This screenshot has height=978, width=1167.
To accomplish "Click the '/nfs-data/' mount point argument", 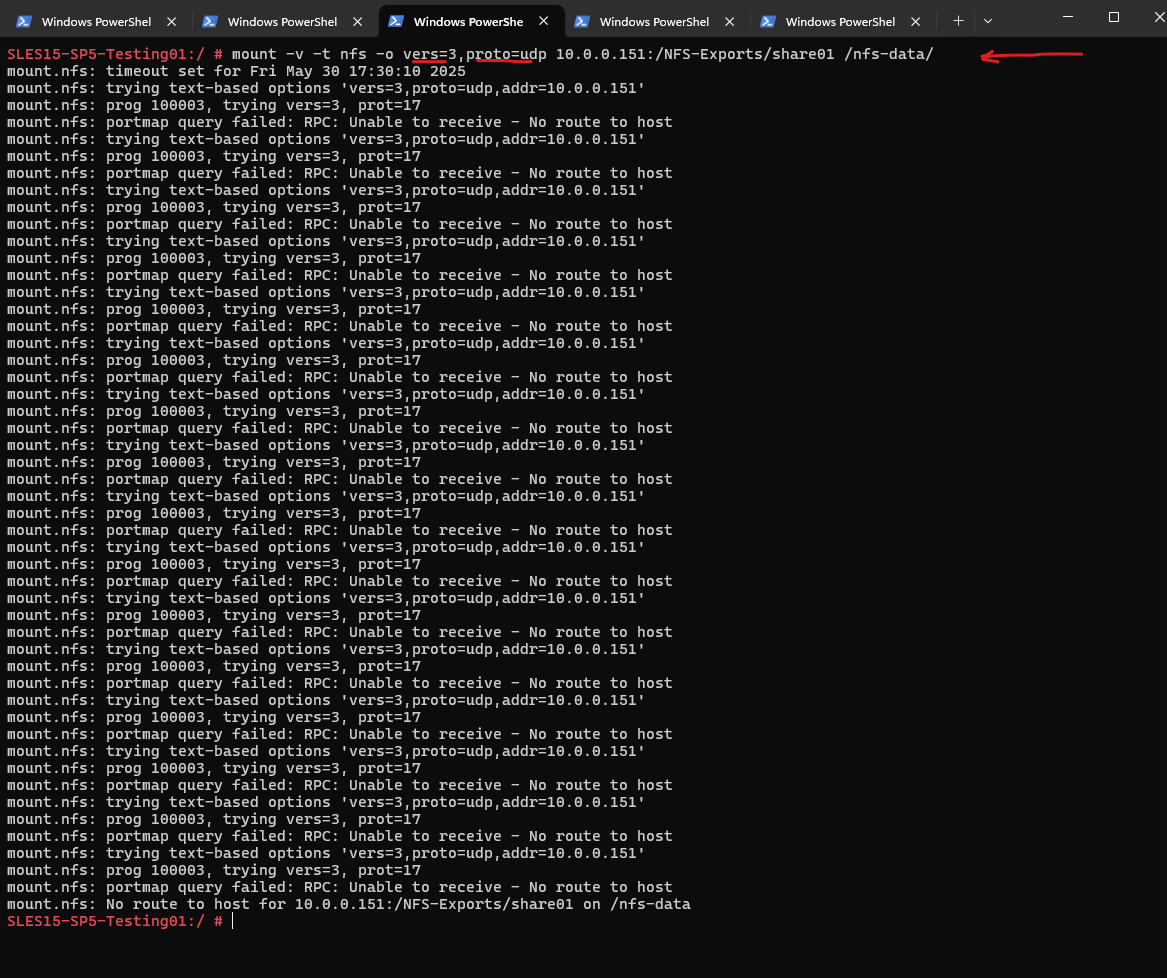I will click(x=889, y=54).
